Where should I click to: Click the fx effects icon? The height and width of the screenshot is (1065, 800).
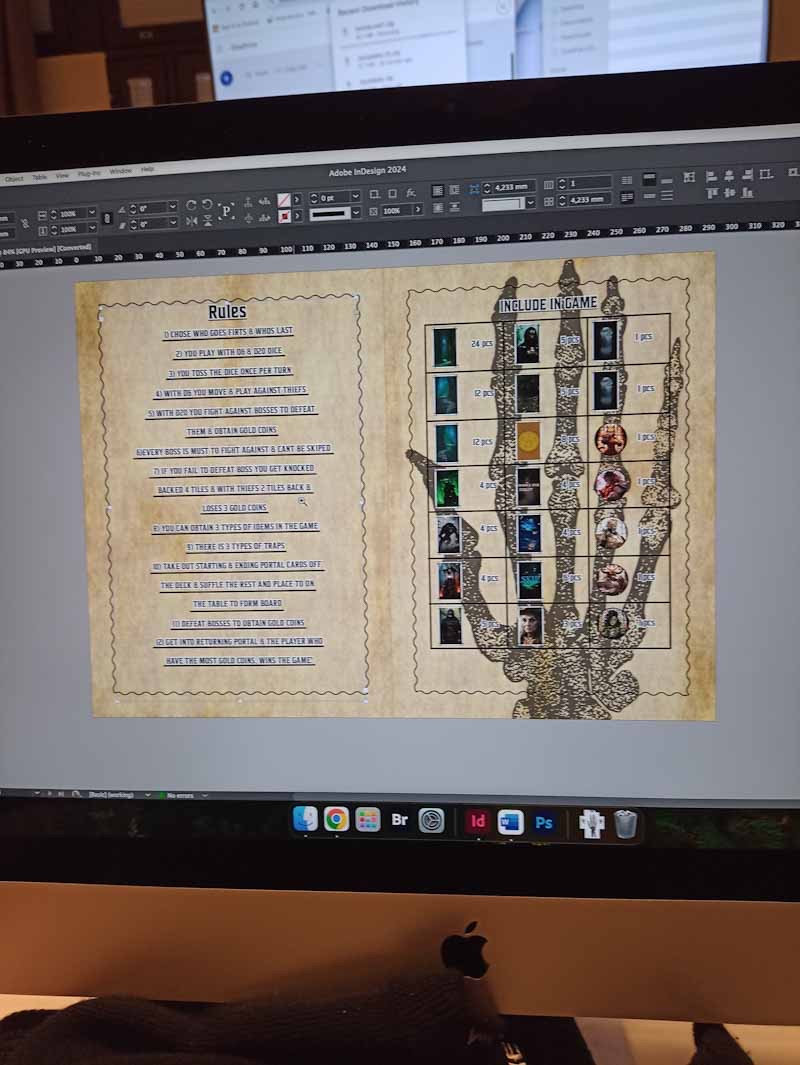tap(410, 192)
